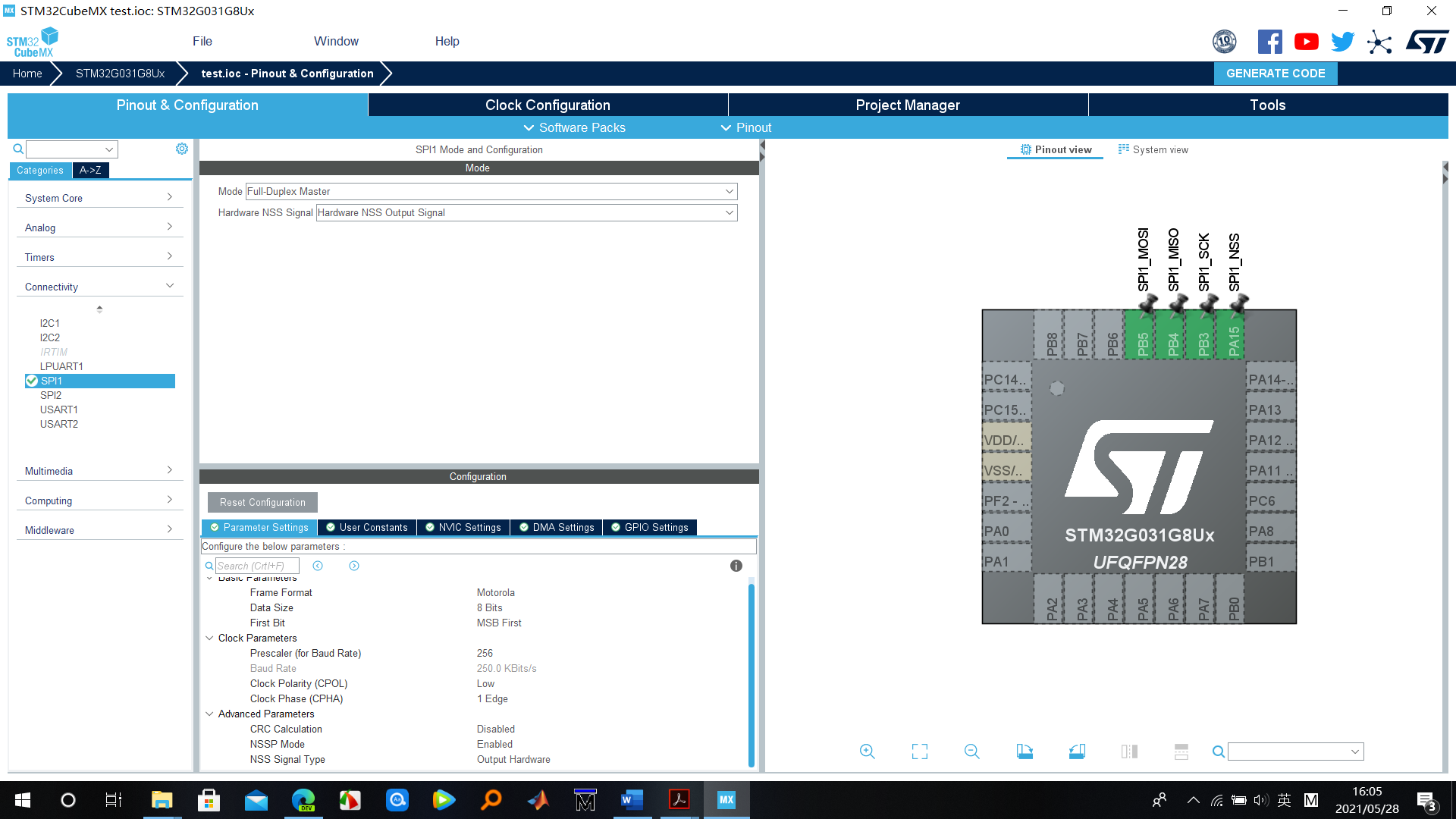Click the horizontal flip icon below chip
Image resolution: width=1456 pixels, height=819 pixels.
coord(1129,752)
